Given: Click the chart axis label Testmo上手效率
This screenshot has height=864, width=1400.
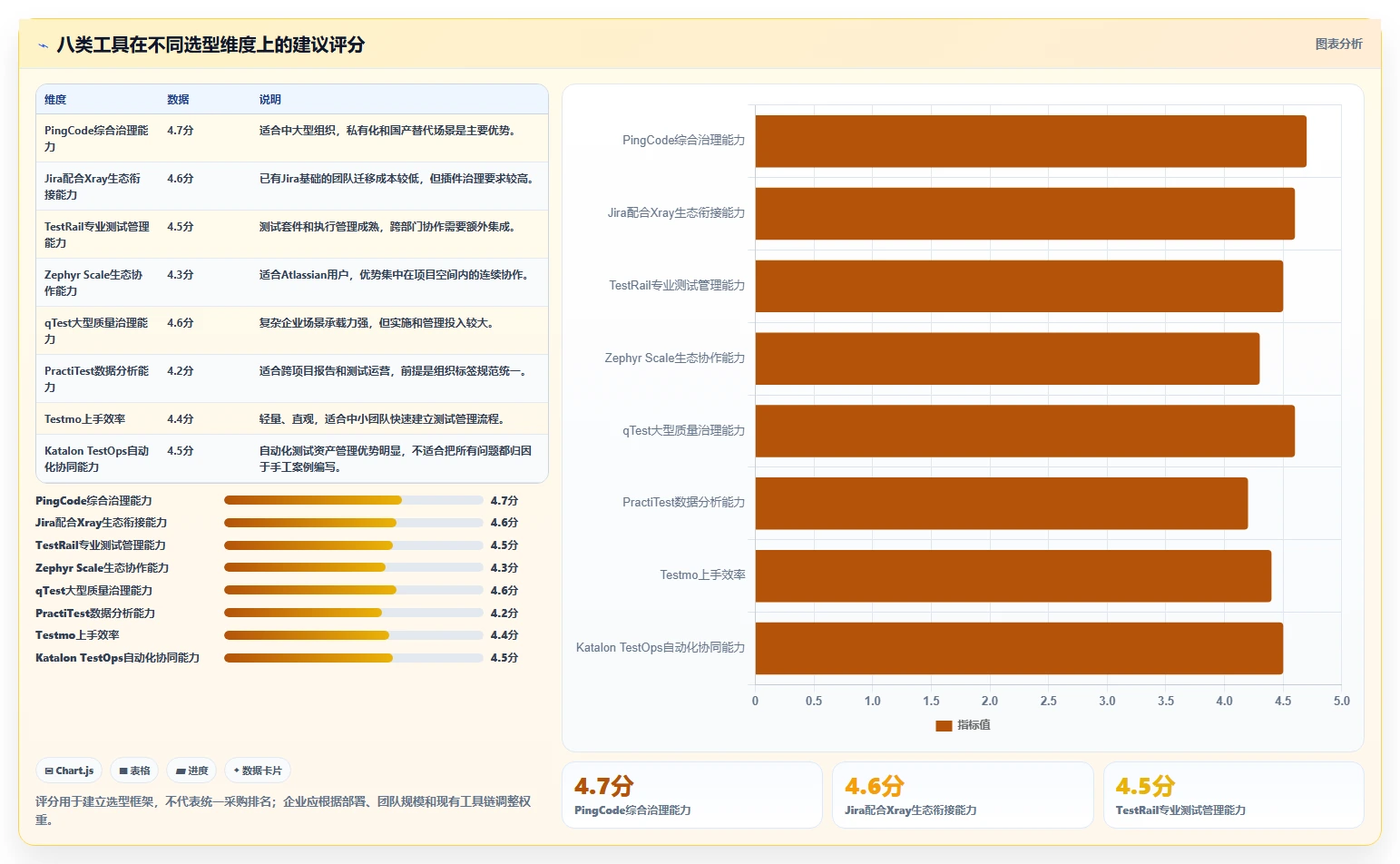Looking at the screenshot, I should click(702, 575).
